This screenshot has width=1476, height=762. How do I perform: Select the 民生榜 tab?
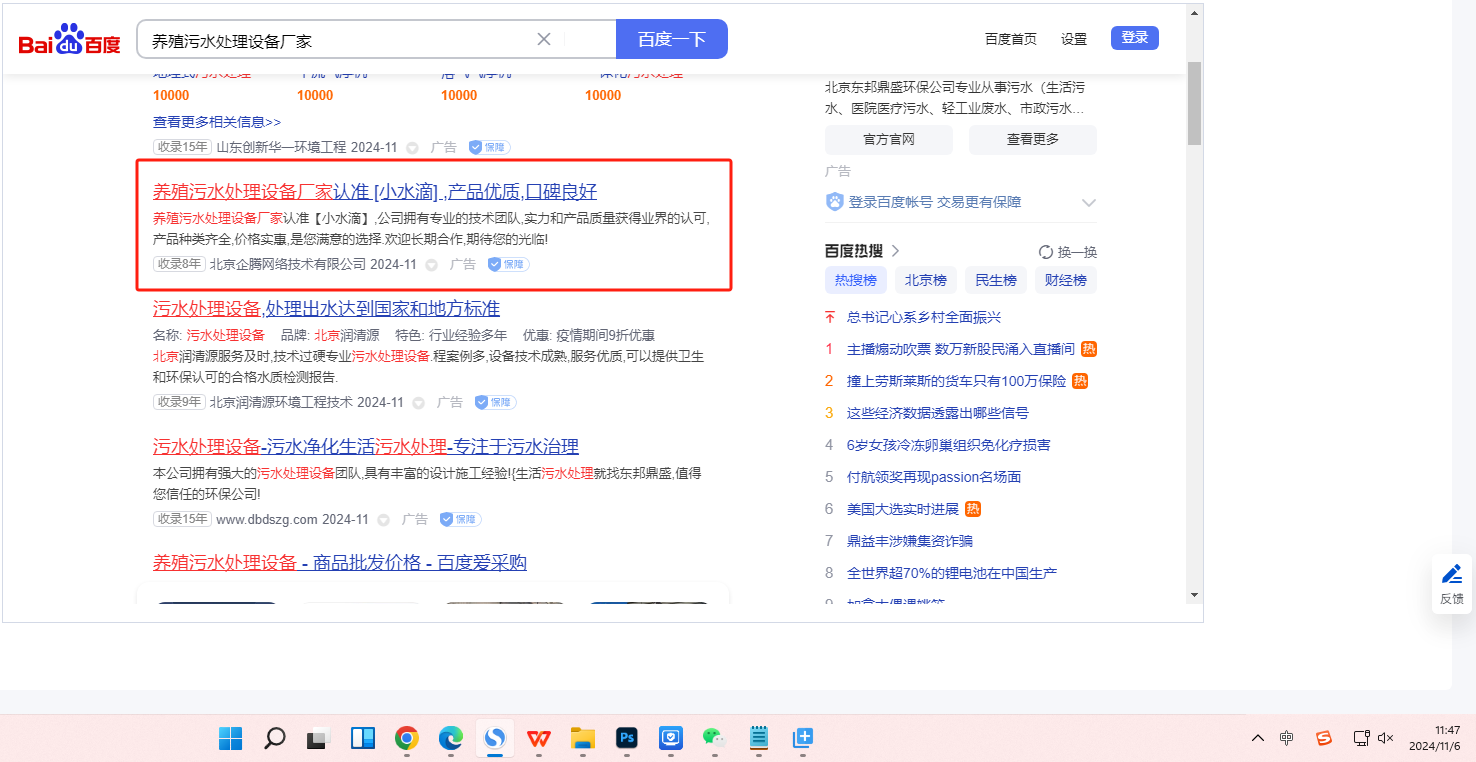996,280
